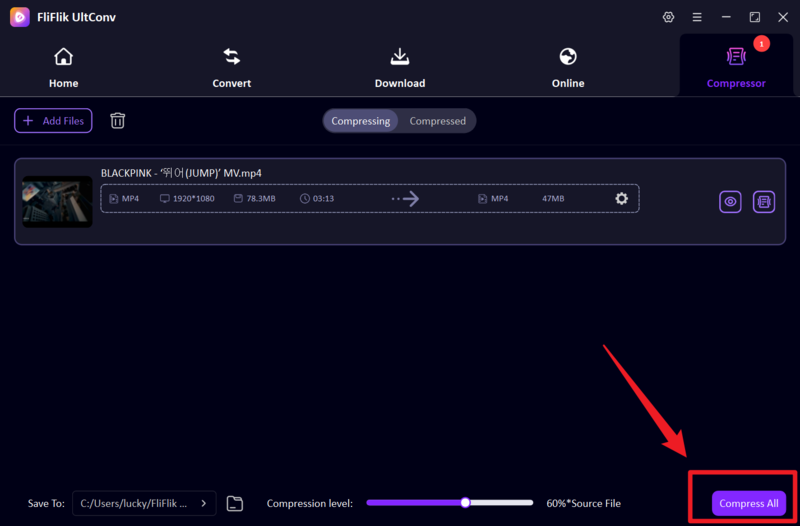Click the source MP4 format icon
The height and width of the screenshot is (526, 800).
(x=114, y=198)
